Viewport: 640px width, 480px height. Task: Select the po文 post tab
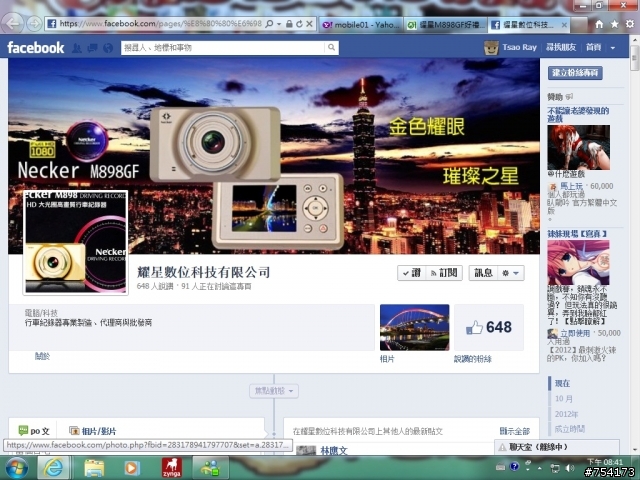pyautogui.click(x=34, y=431)
